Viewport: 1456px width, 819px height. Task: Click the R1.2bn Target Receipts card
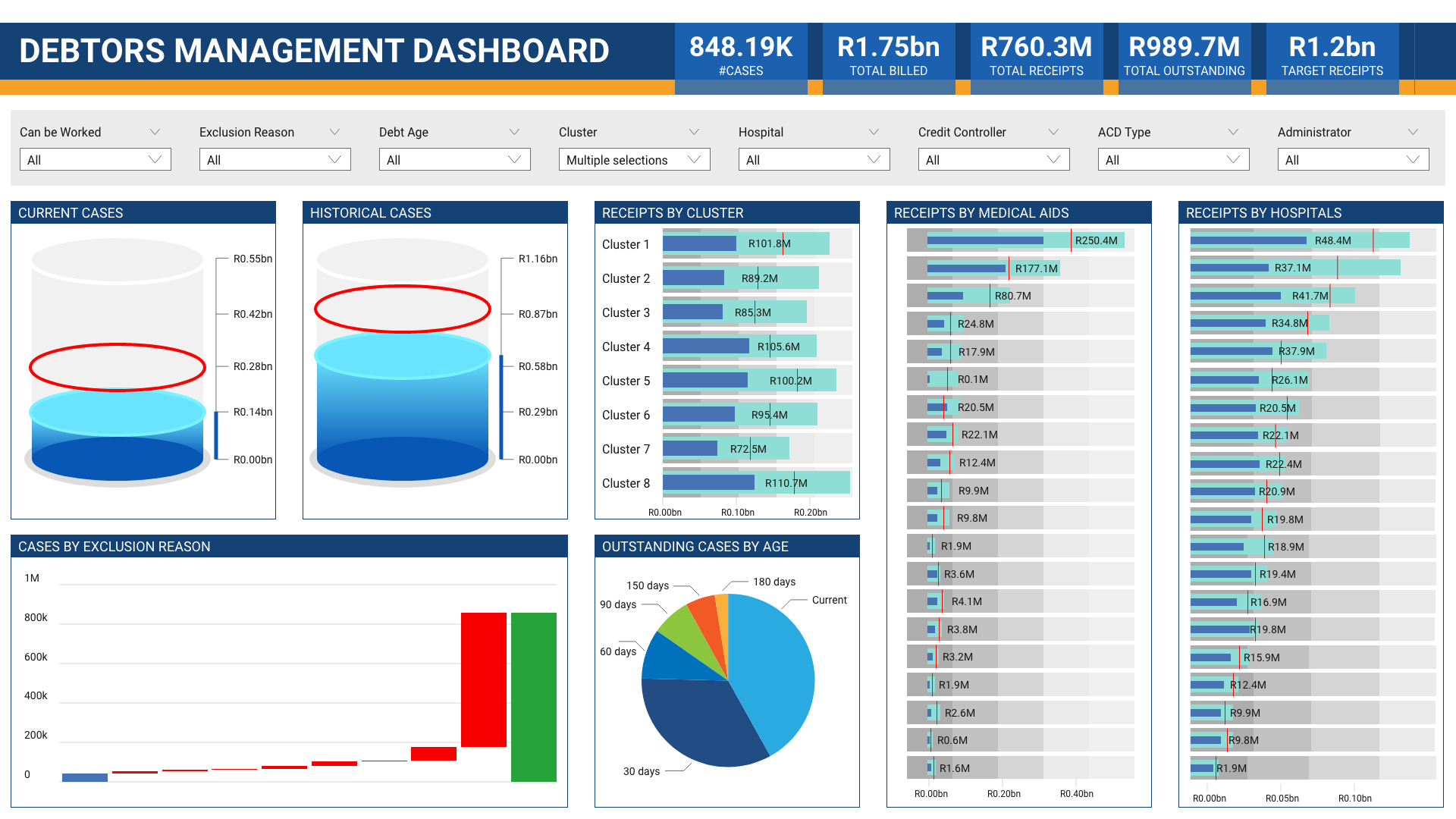pos(1332,53)
